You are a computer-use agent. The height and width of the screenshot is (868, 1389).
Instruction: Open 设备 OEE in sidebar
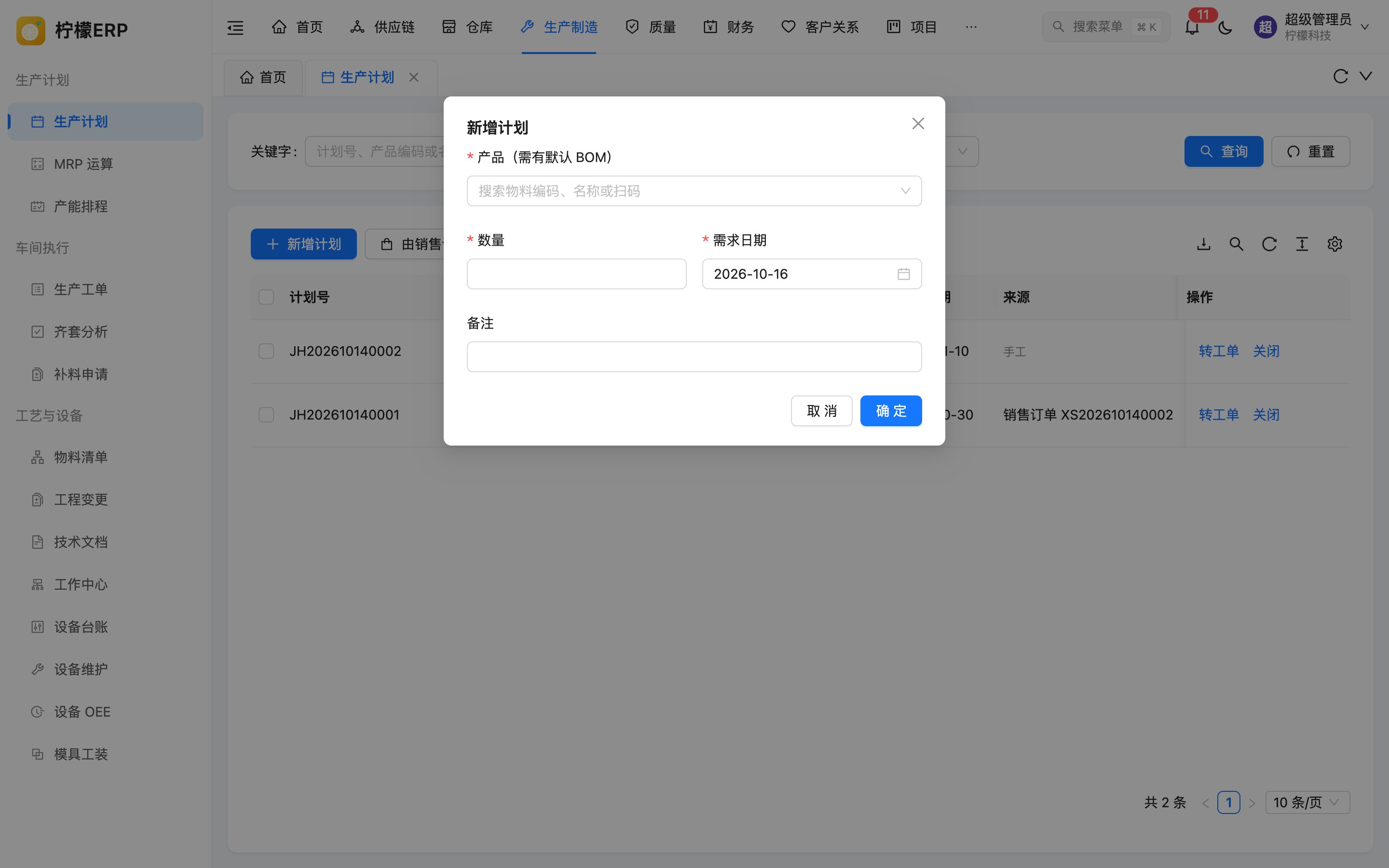point(106,712)
